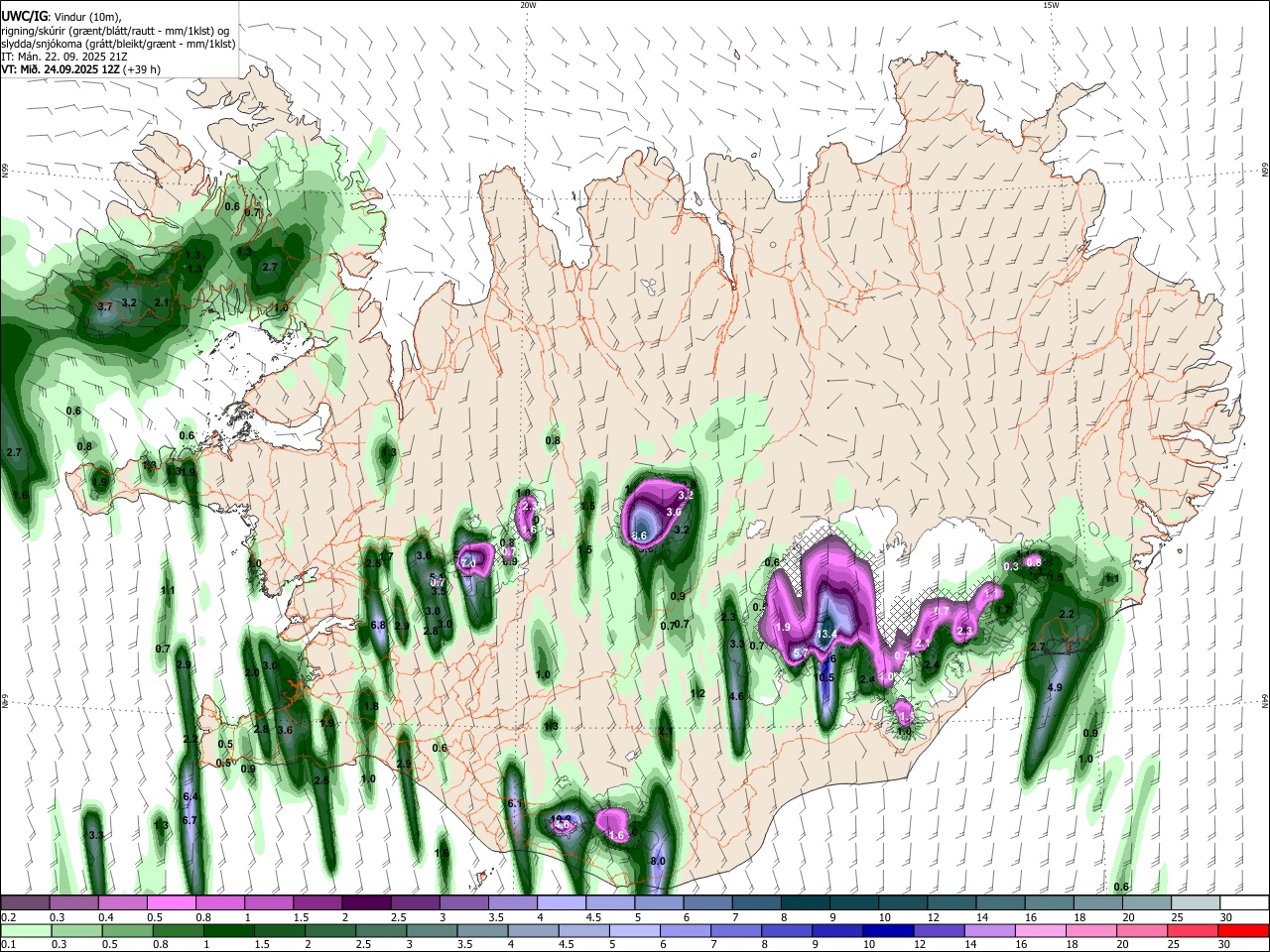Click the 0.1 label on the rain scale
Screen dimensions: 1270x952
pos(7,944)
